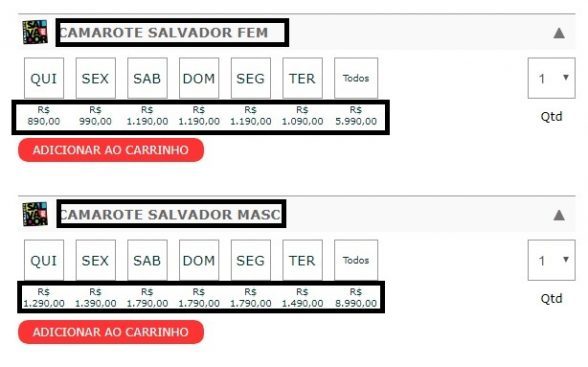Add MASC ticket with Adicionar ao Carrinho
Image resolution: width=588 pixels, height=367 pixels.
pyautogui.click(x=111, y=332)
